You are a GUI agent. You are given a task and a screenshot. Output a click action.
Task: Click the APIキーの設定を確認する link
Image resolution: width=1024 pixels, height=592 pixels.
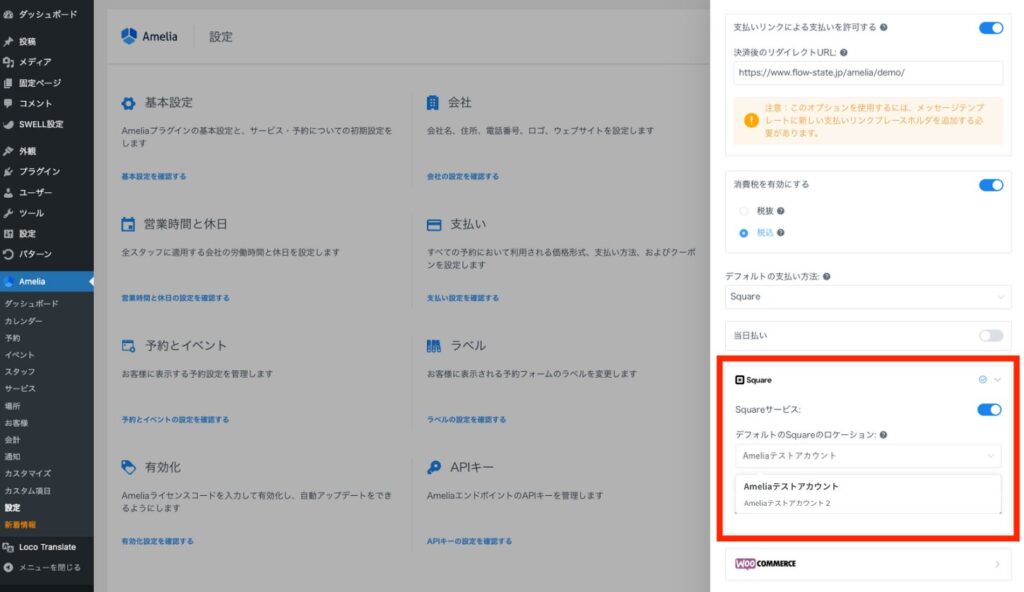pos(469,541)
